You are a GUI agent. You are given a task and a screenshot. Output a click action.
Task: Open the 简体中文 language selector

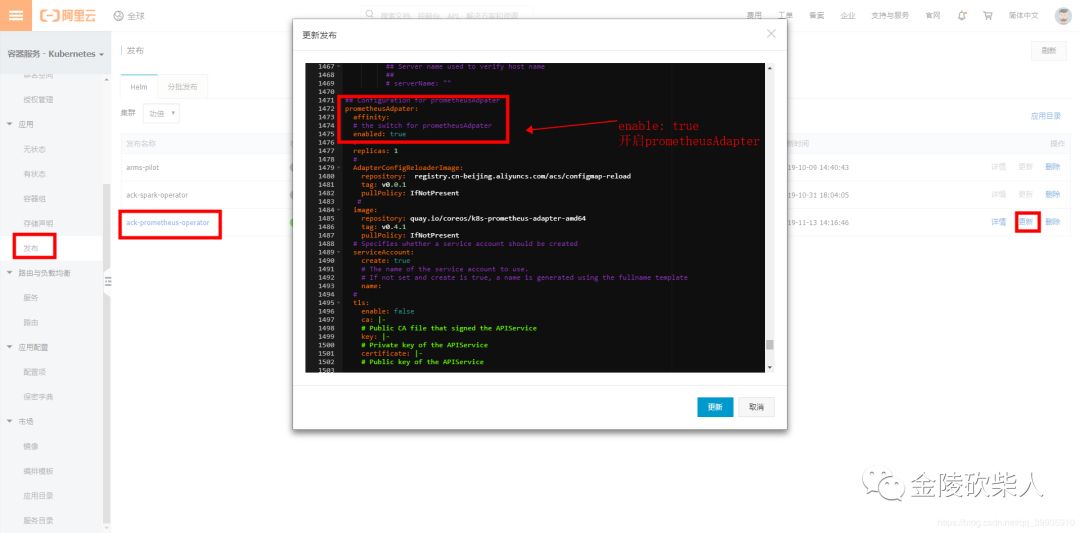pyautogui.click(x=1024, y=15)
